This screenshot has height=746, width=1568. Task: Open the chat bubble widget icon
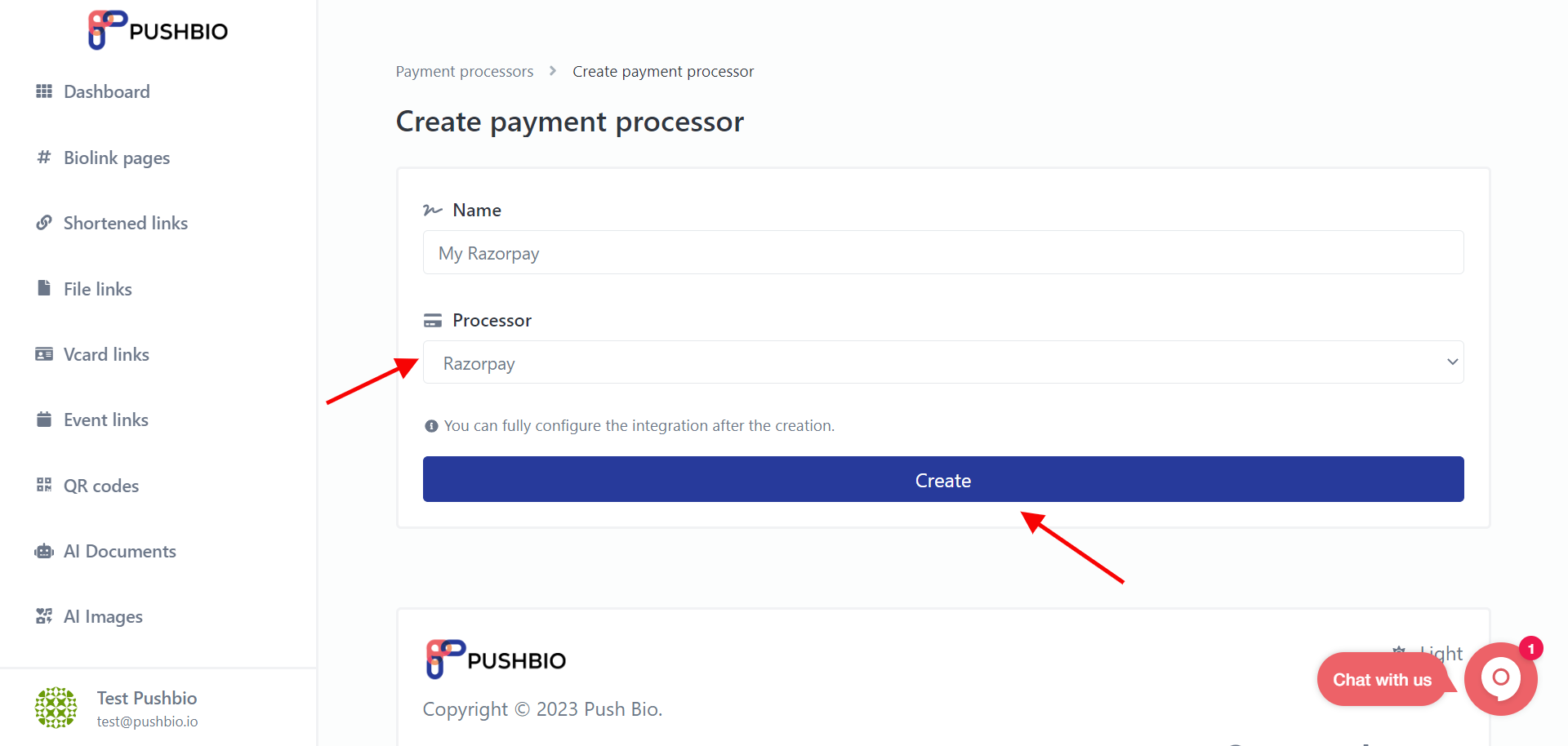point(1501,679)
